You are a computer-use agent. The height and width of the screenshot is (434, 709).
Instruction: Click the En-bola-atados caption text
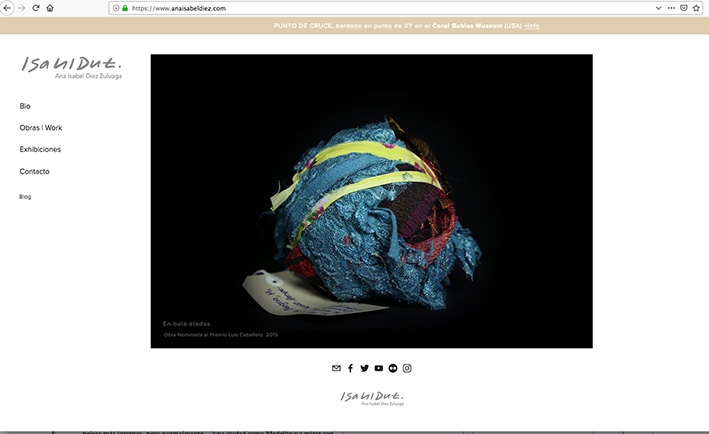[186, 324]
